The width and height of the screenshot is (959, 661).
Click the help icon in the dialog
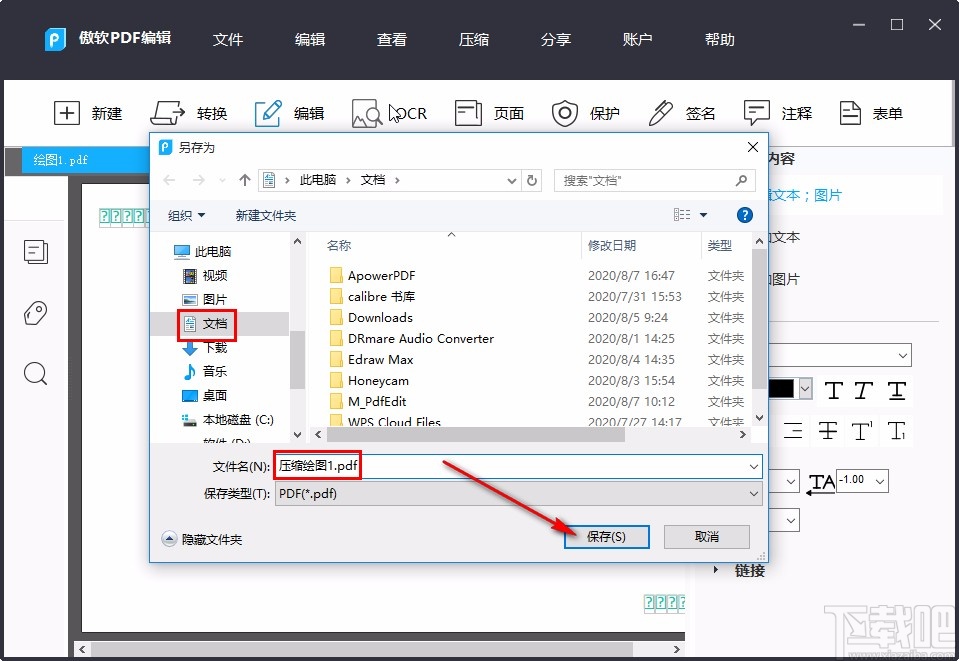pos(745,214)
